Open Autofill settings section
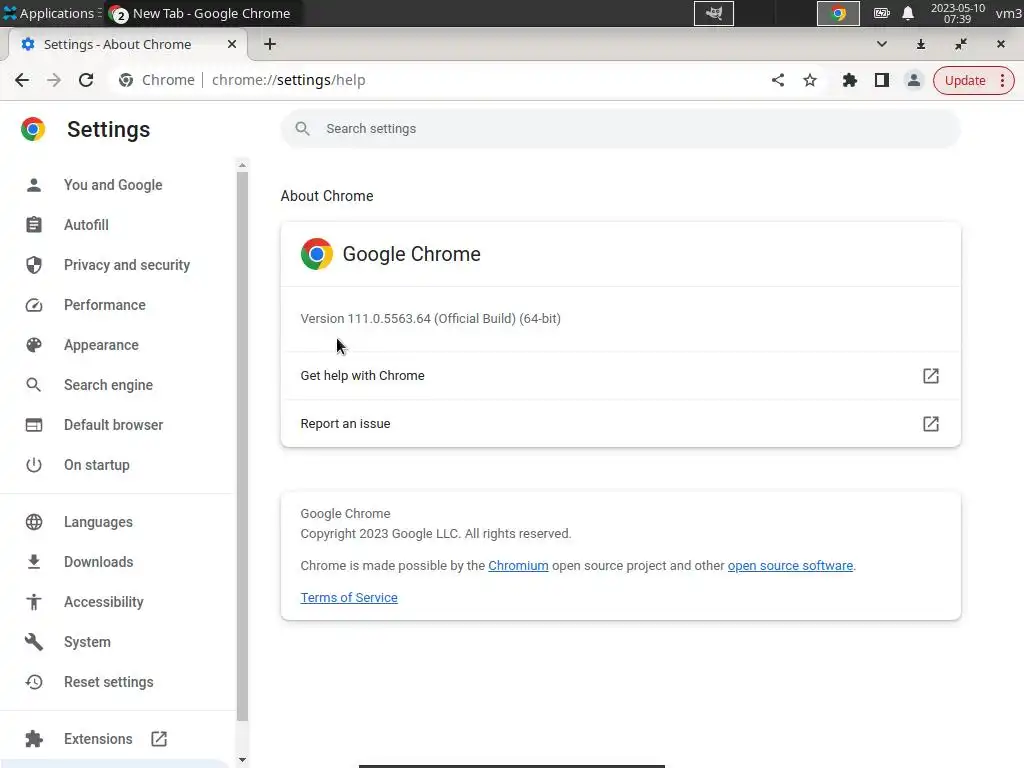This screenshot has width=1024, height=768. 86,225
